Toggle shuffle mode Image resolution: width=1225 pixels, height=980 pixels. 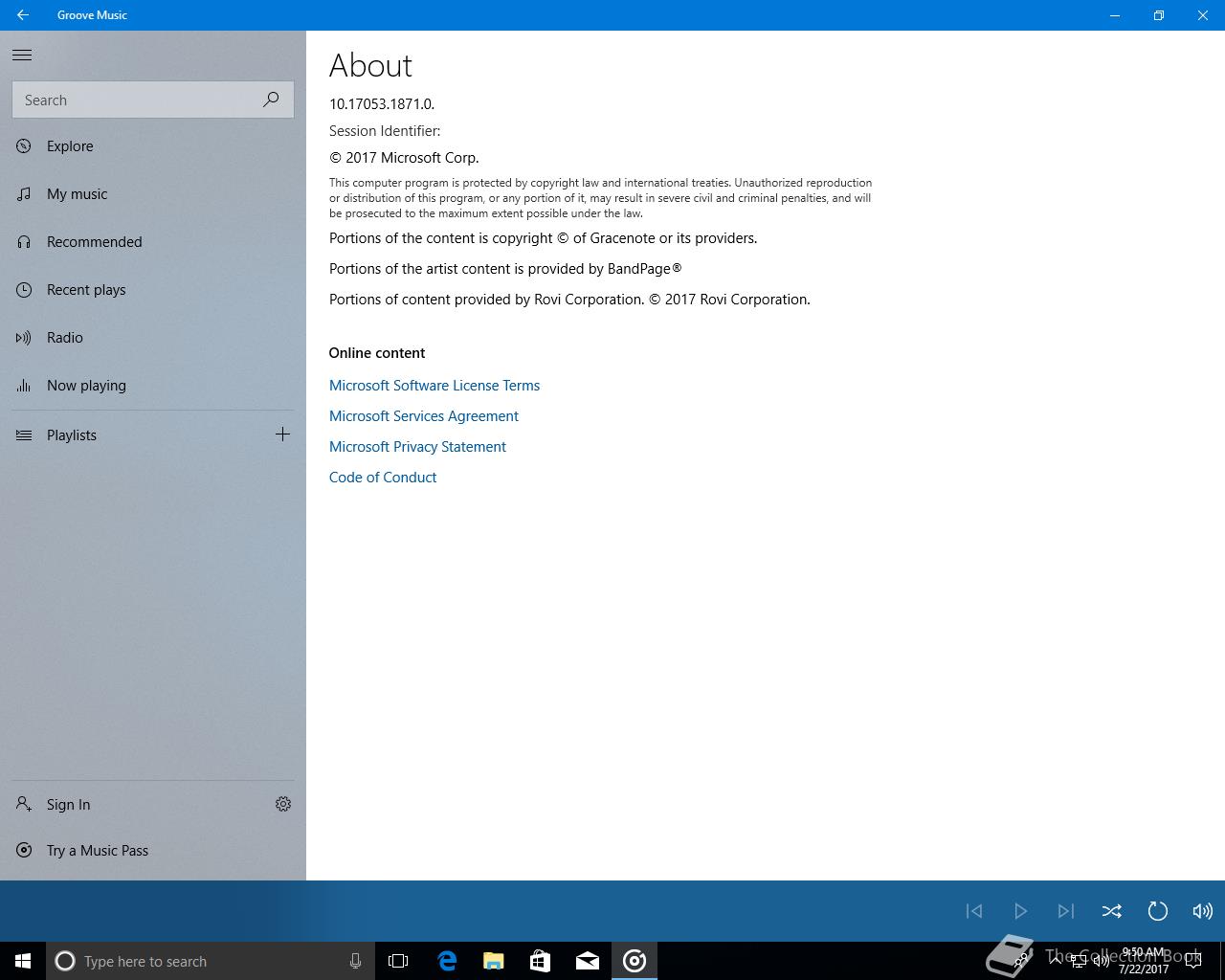point(1112,911)
